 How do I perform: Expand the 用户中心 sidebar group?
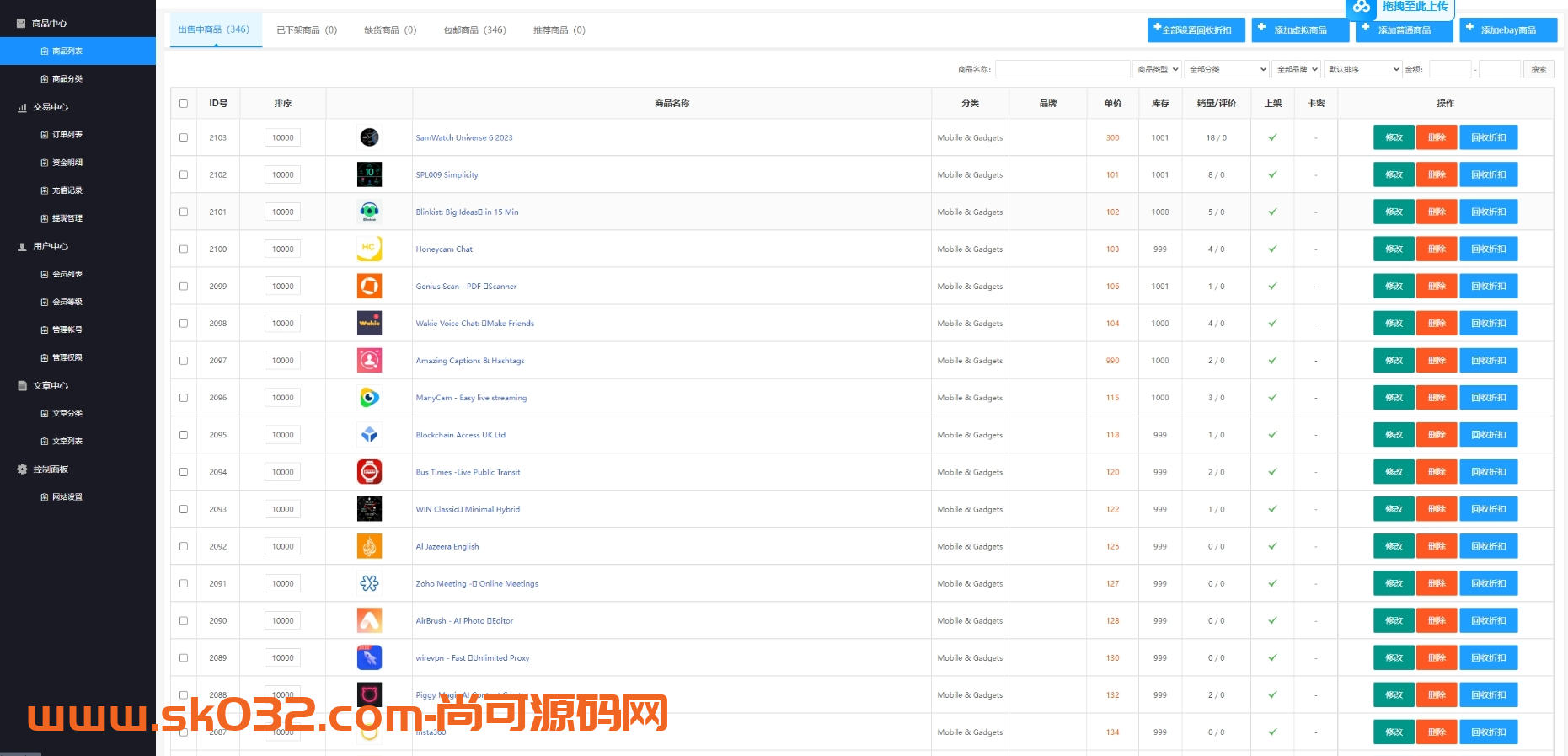point(78,247)
